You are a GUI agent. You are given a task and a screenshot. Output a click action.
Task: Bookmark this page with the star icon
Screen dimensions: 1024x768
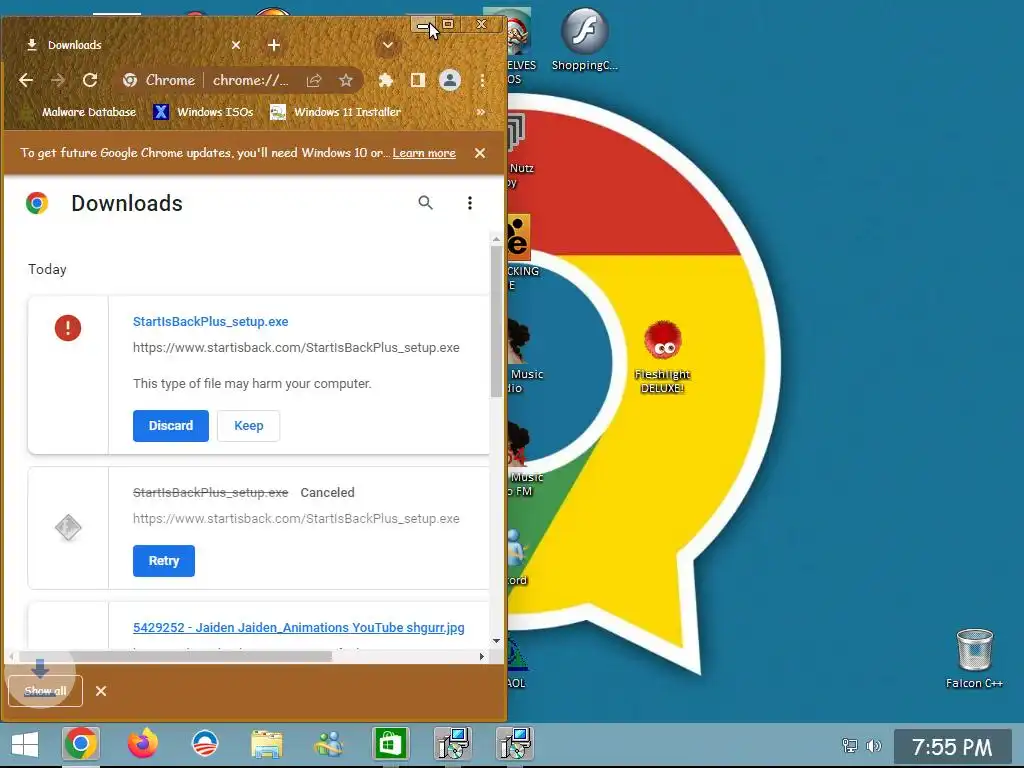pos(345,80)
